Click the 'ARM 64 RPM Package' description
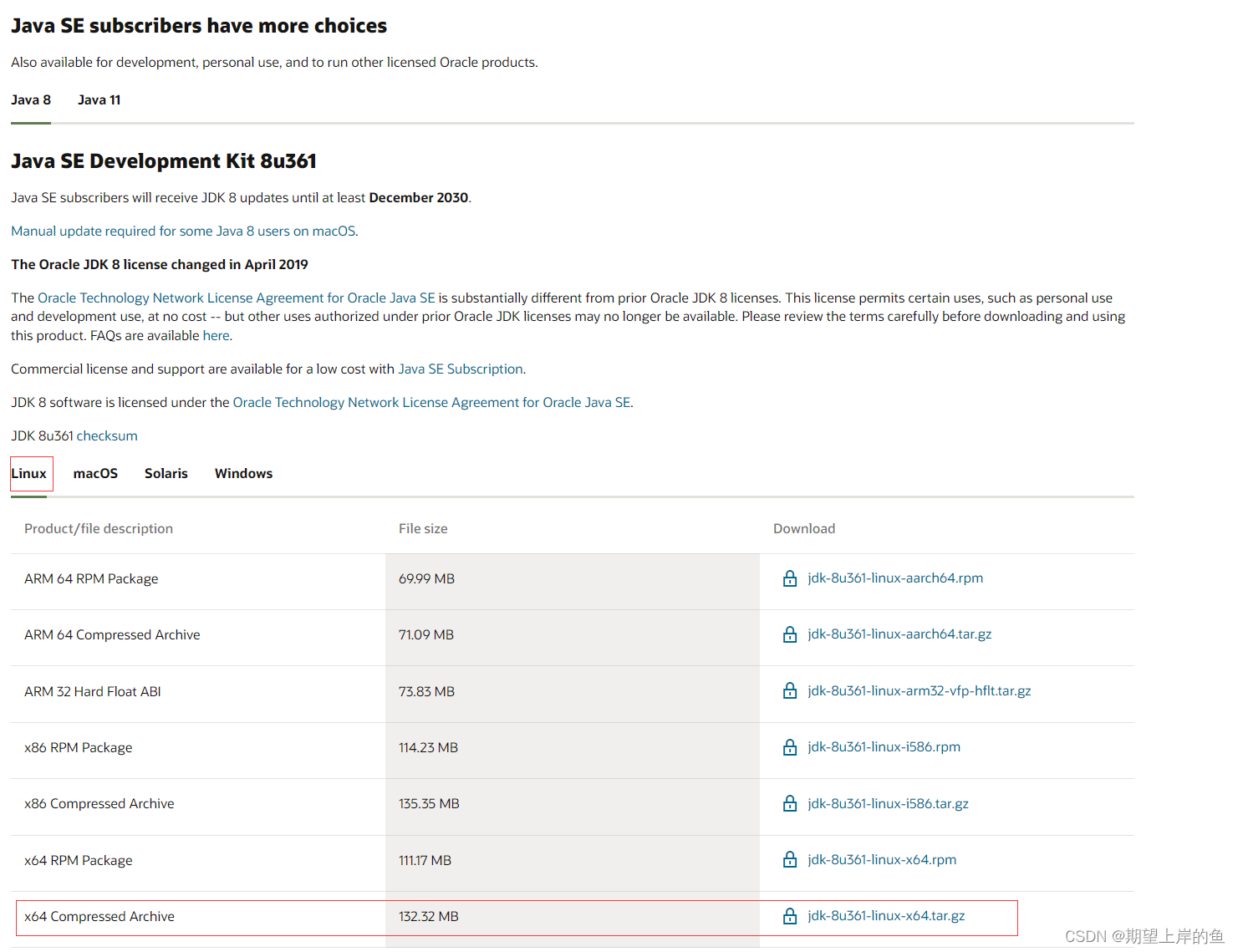This screenshot has width=1238, height=952. coord(91,579)
